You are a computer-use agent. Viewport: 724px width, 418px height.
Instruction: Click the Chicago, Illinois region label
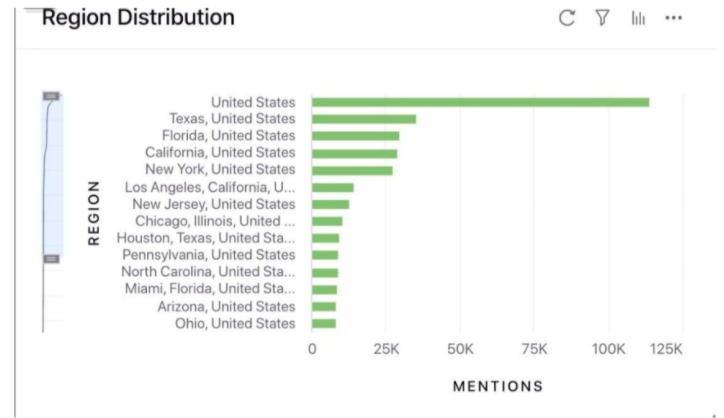[210, 221]
